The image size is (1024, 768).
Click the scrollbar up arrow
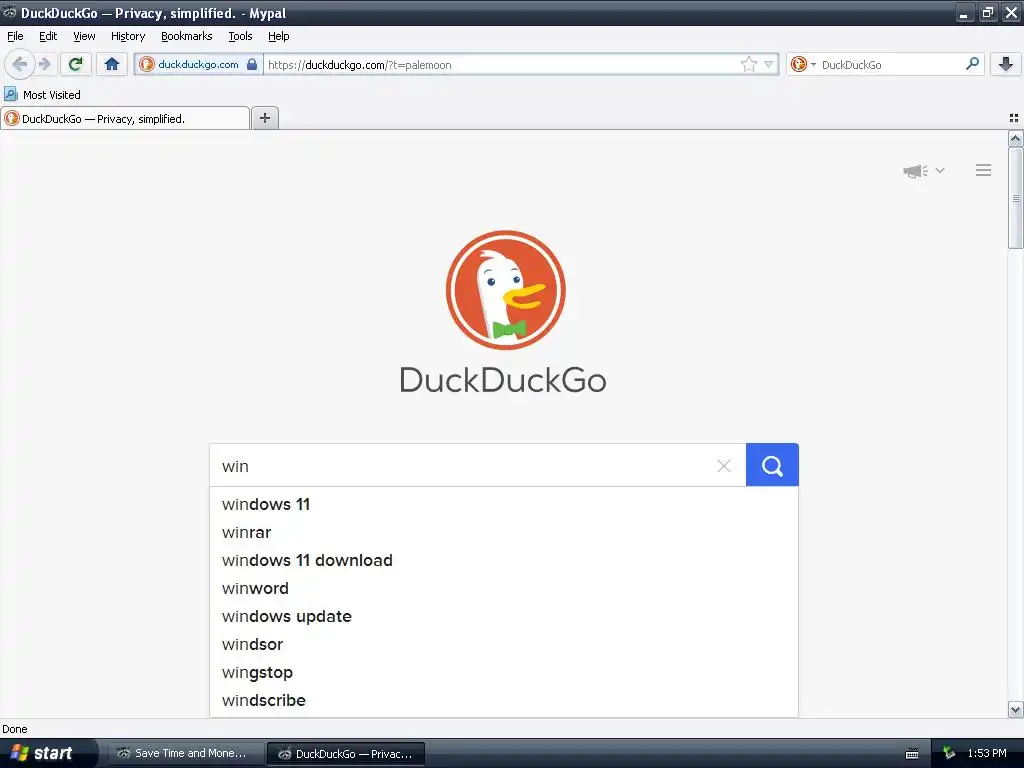[x=1015, y=138]
